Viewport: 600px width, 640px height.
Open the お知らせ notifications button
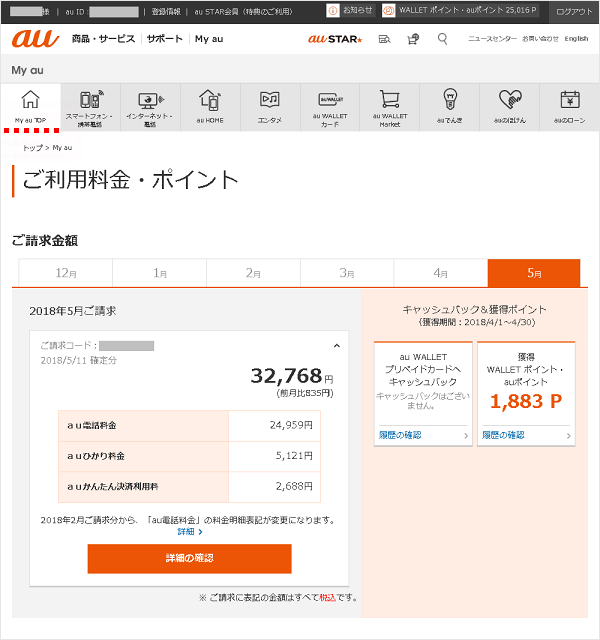[x=351, y=10]
